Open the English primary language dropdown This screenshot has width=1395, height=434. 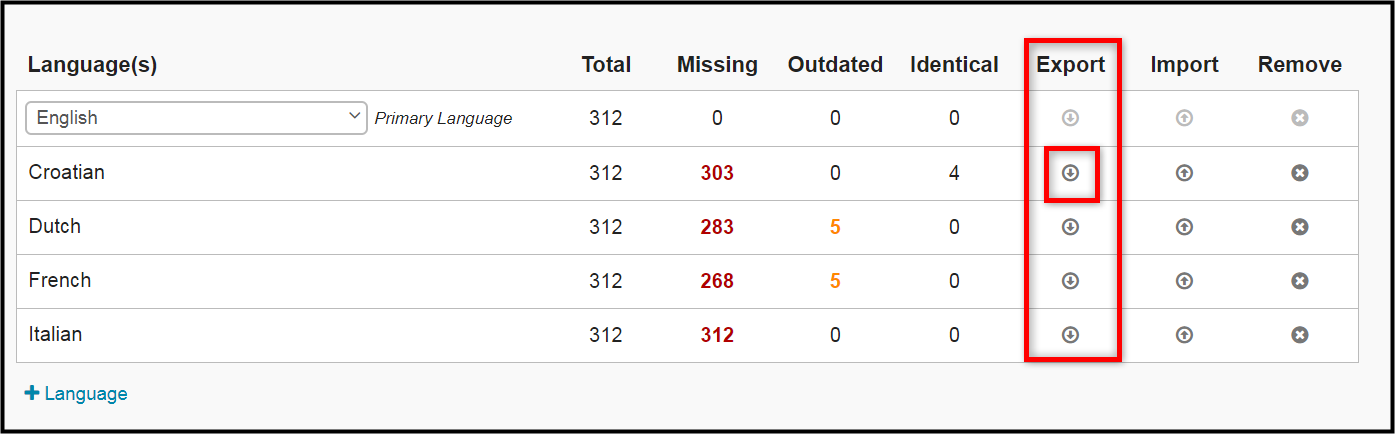pyautogui.click(x=196, y=118)
